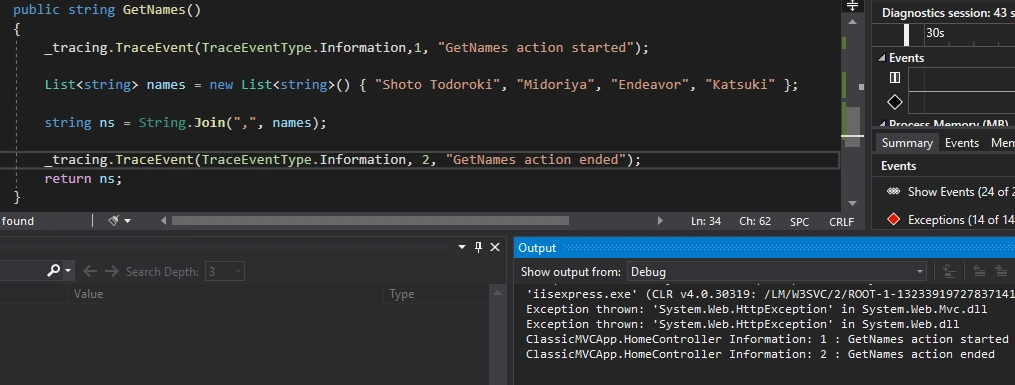Click the System.Web.Mvc.dll exception output line
The width and height of the screenshot is (1015, 385).
tap(757, 309)
